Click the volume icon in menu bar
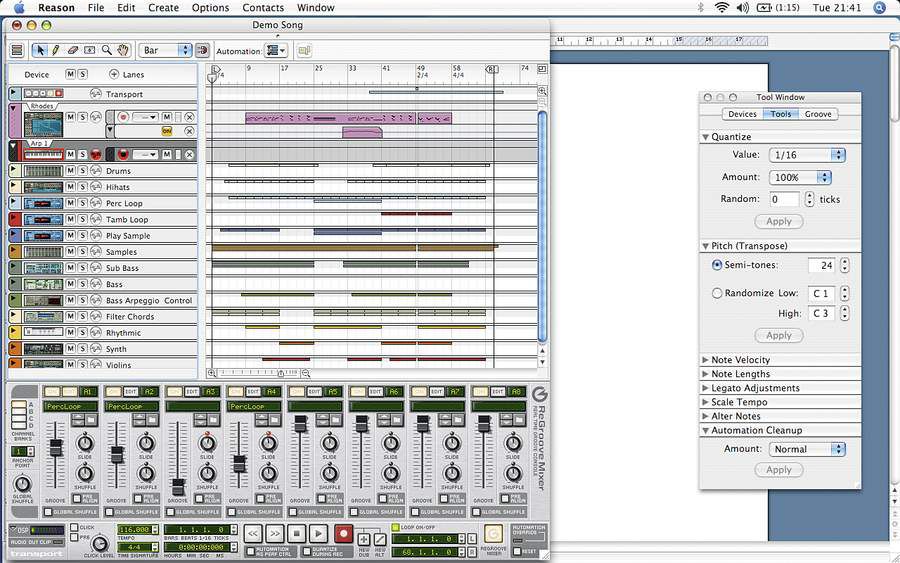Image resolution: width=900 pixels, height=563 pixels. (x=742, y=7)
